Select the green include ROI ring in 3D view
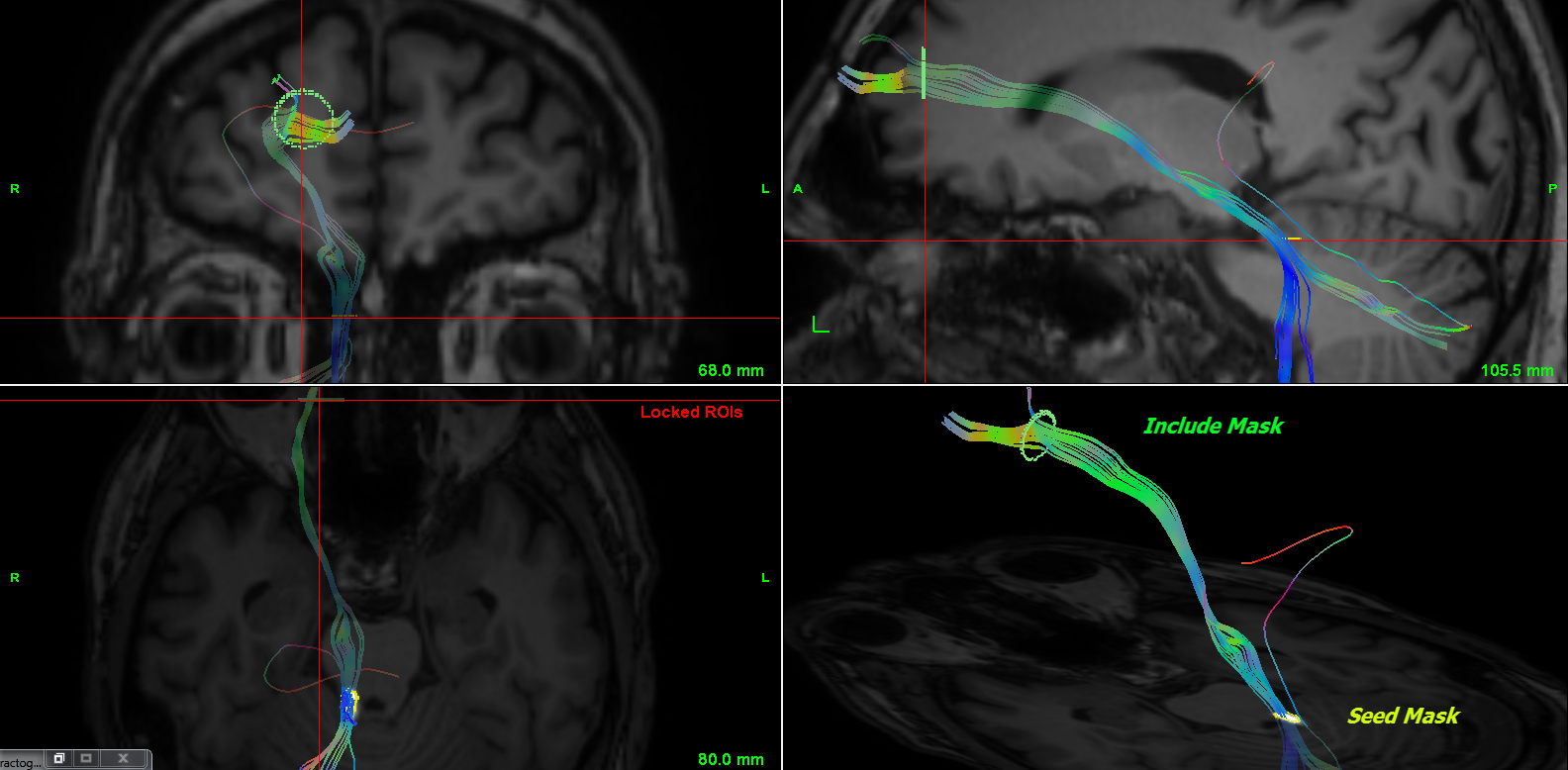This screenshot has height=770, width=1568. pyautogui.click(x=1039, y=436)
